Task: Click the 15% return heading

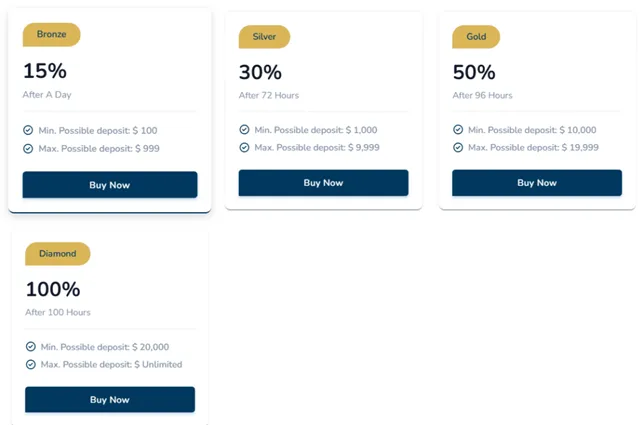Action: click(44, 71)
